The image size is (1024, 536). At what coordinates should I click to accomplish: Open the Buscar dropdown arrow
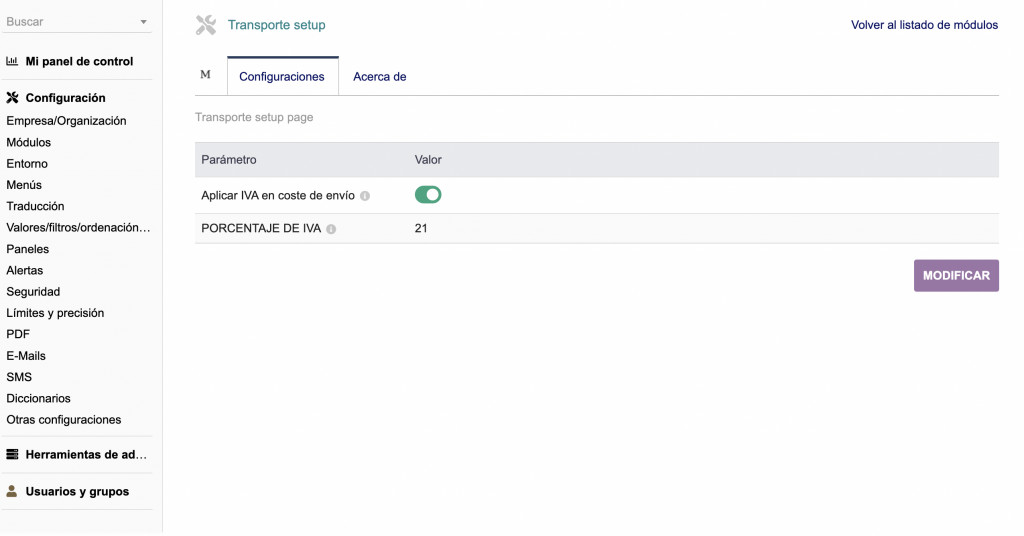click(x=144, y=22)
